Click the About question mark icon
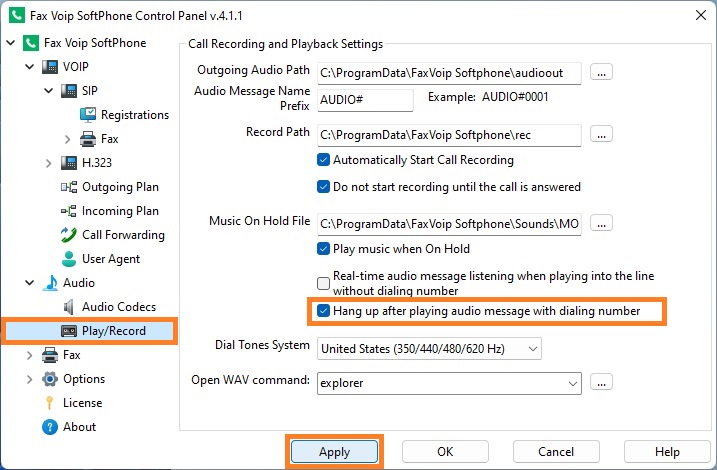The image size is (717, 470). pos(50,427)
